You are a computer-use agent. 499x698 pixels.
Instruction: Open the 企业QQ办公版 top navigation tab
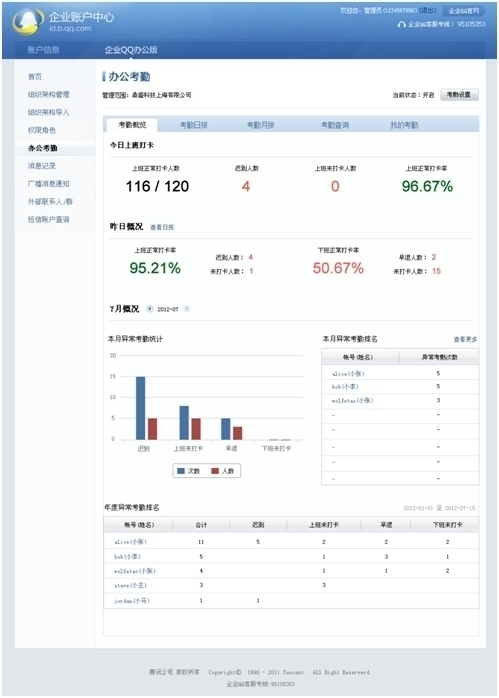click(x=131, y=50)
